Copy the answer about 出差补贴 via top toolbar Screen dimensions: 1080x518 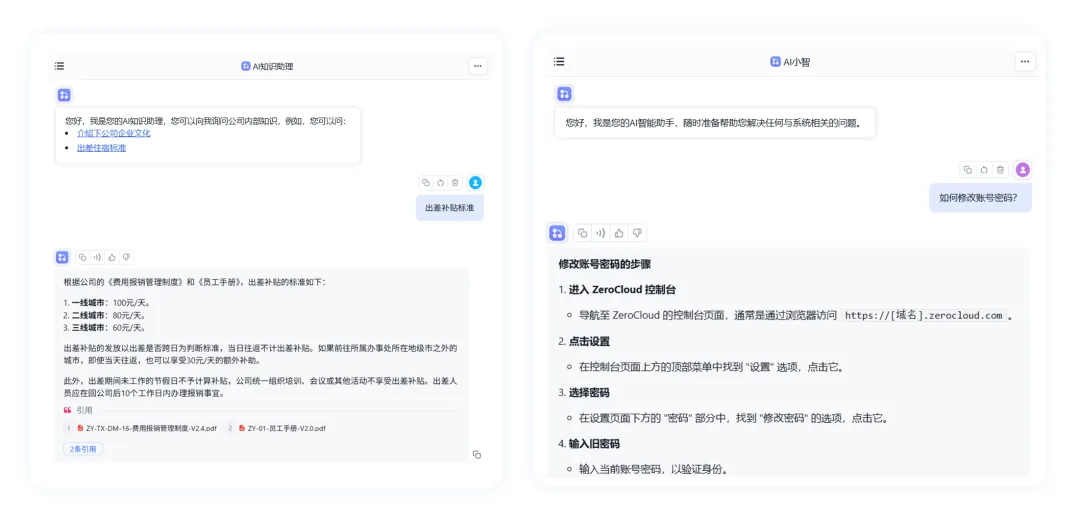click(83, 257)
